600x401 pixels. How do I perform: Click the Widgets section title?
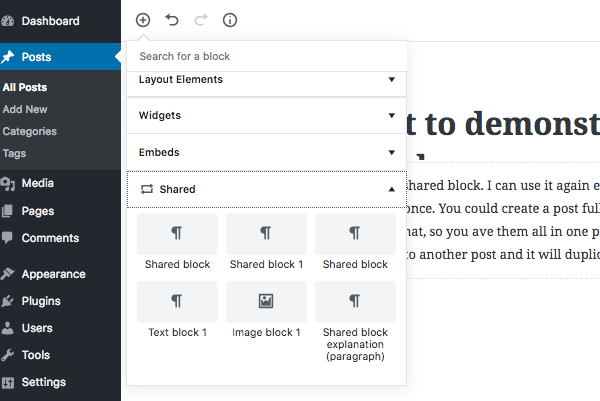tap(160, 115)
